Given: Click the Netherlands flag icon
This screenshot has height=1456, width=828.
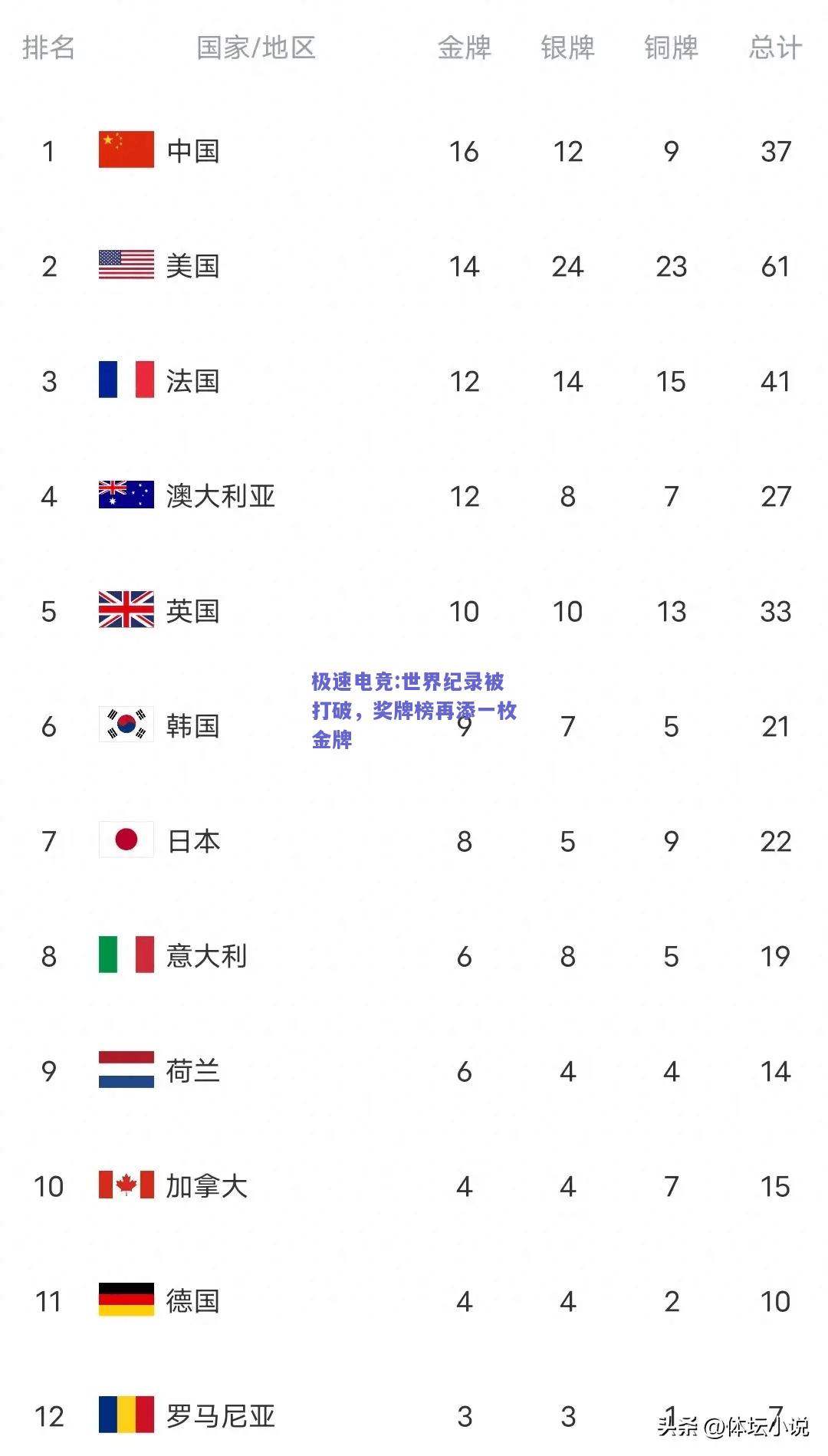Looking at the screenshot, I should tap(127, 1070).
